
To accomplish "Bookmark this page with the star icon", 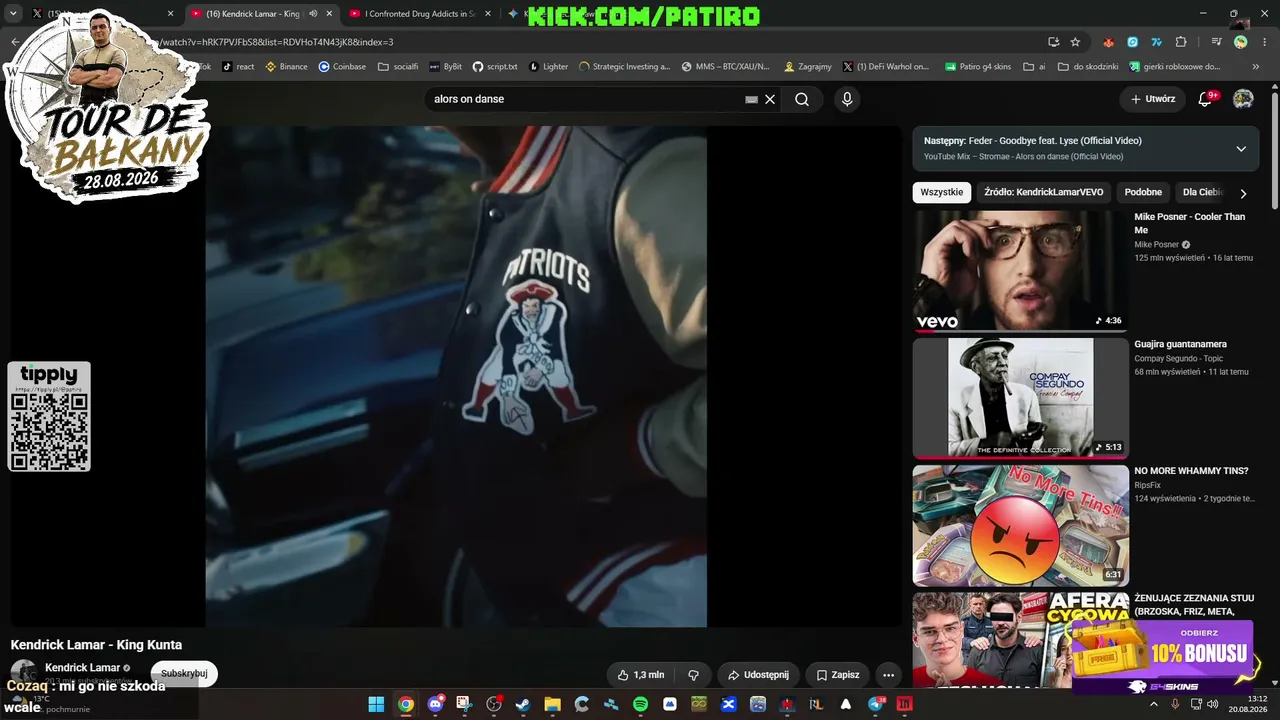I will pyautogui.click(x=1075, y=42).
